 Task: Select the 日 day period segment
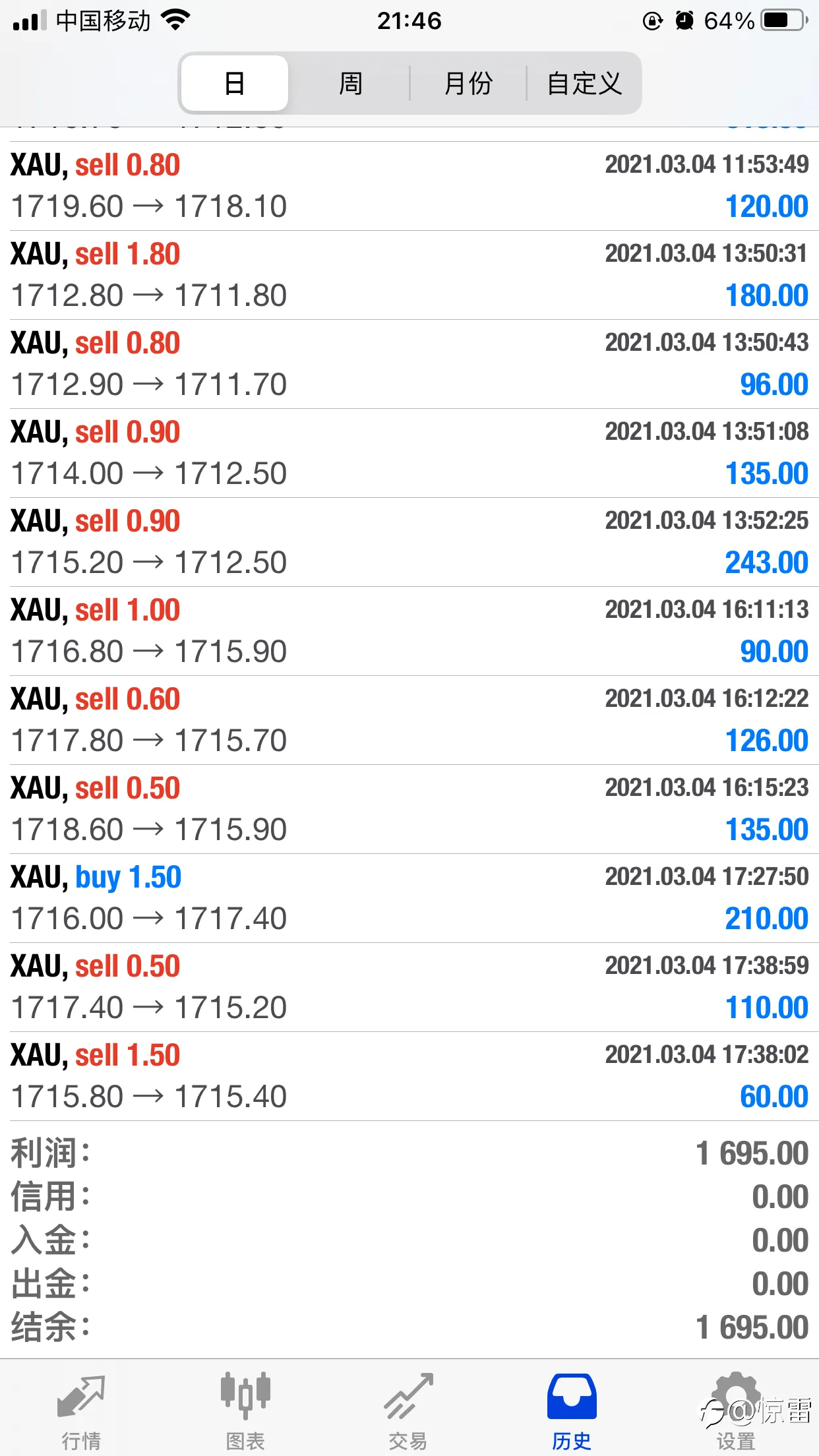click(x=235, y=83)
